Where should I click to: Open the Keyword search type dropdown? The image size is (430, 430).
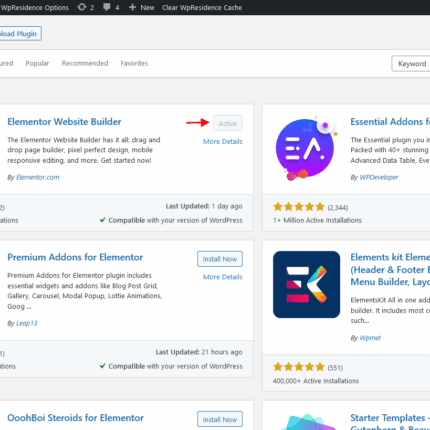coord(411,64)
